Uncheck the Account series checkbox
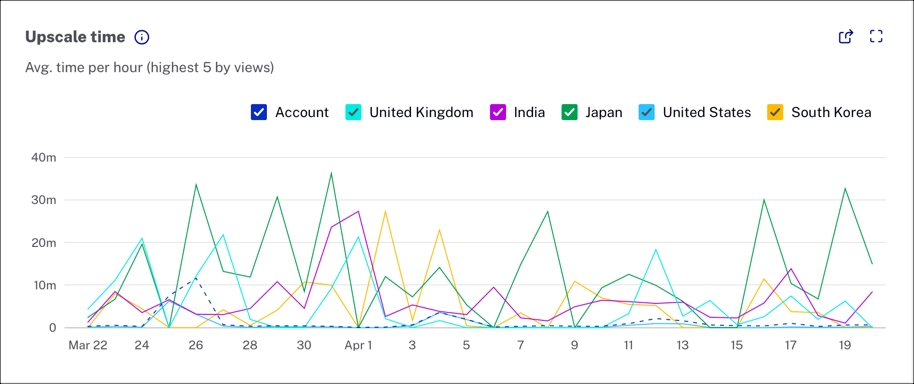914x384 pixels. click(x=259, y=112)
